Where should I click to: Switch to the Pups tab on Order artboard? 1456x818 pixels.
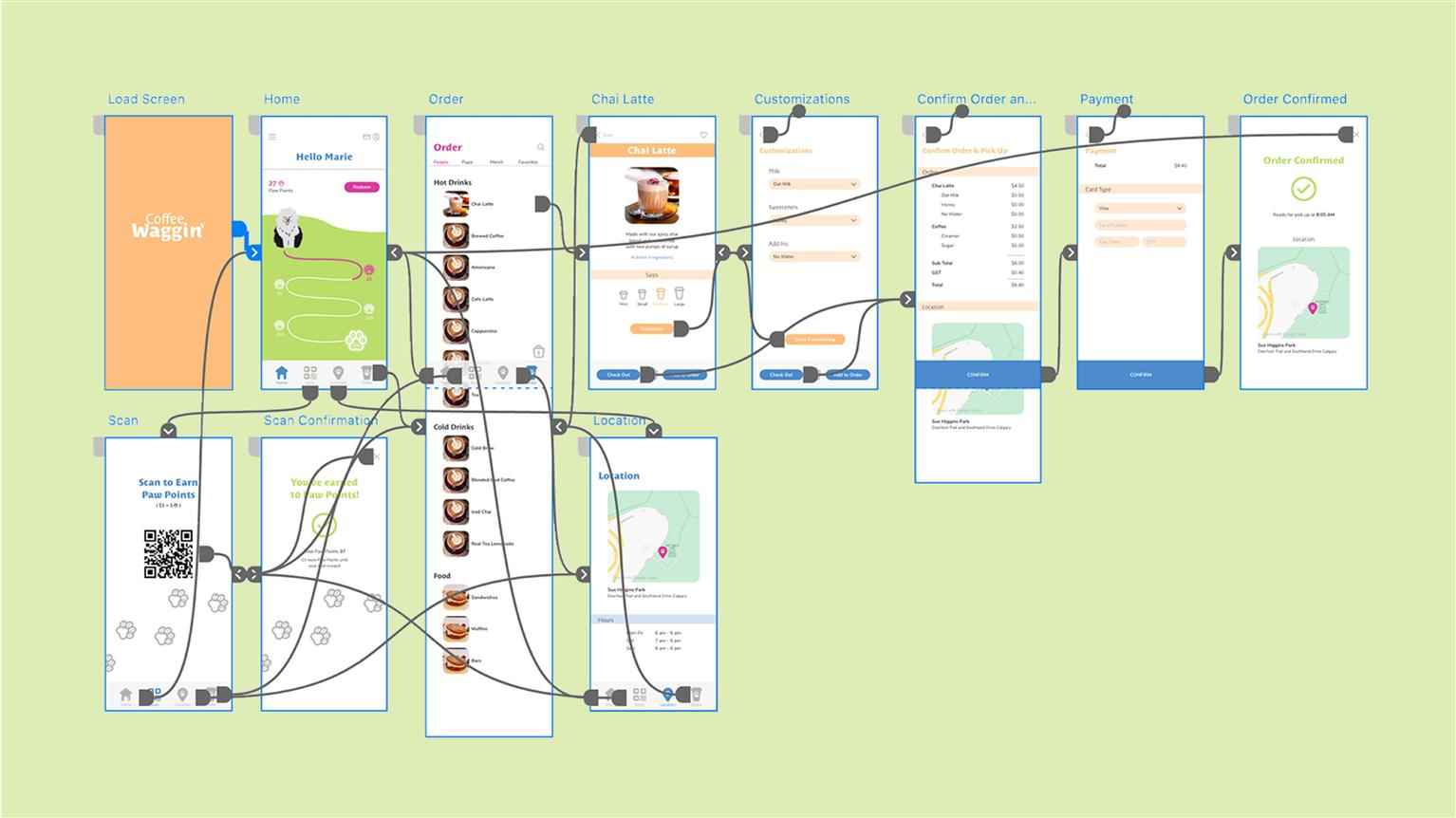coord(467,162)
